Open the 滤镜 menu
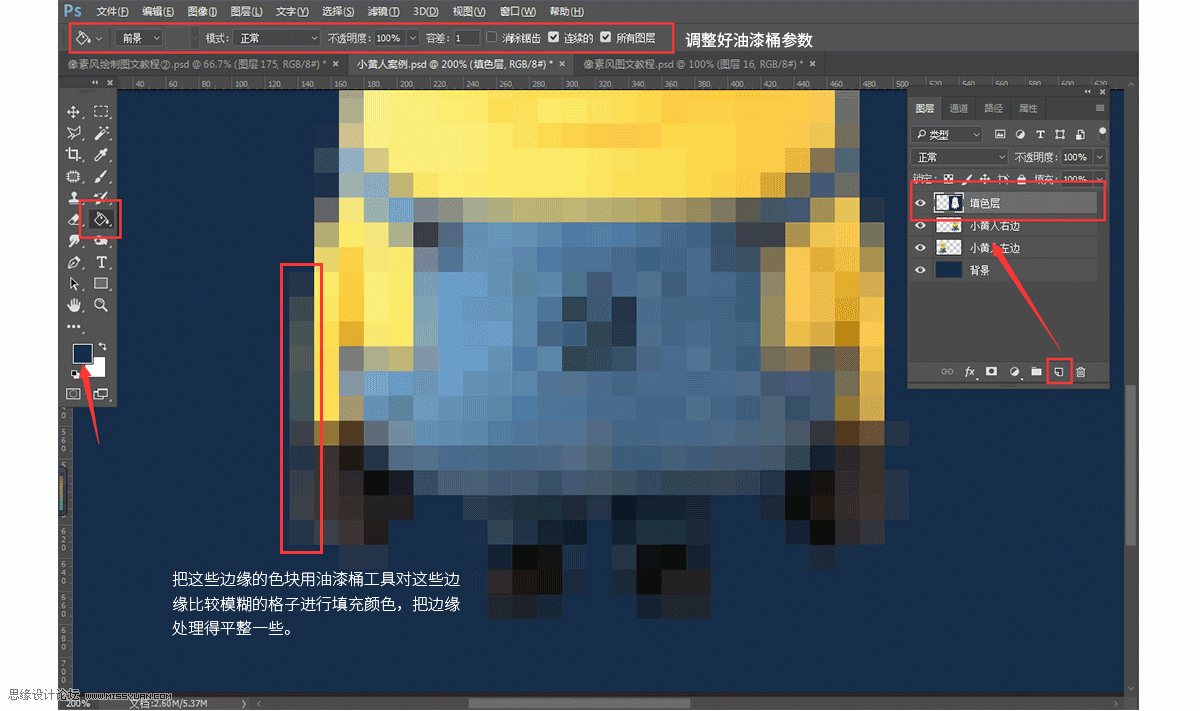The width and height of the screenshot is (1200, 711). 383,11
